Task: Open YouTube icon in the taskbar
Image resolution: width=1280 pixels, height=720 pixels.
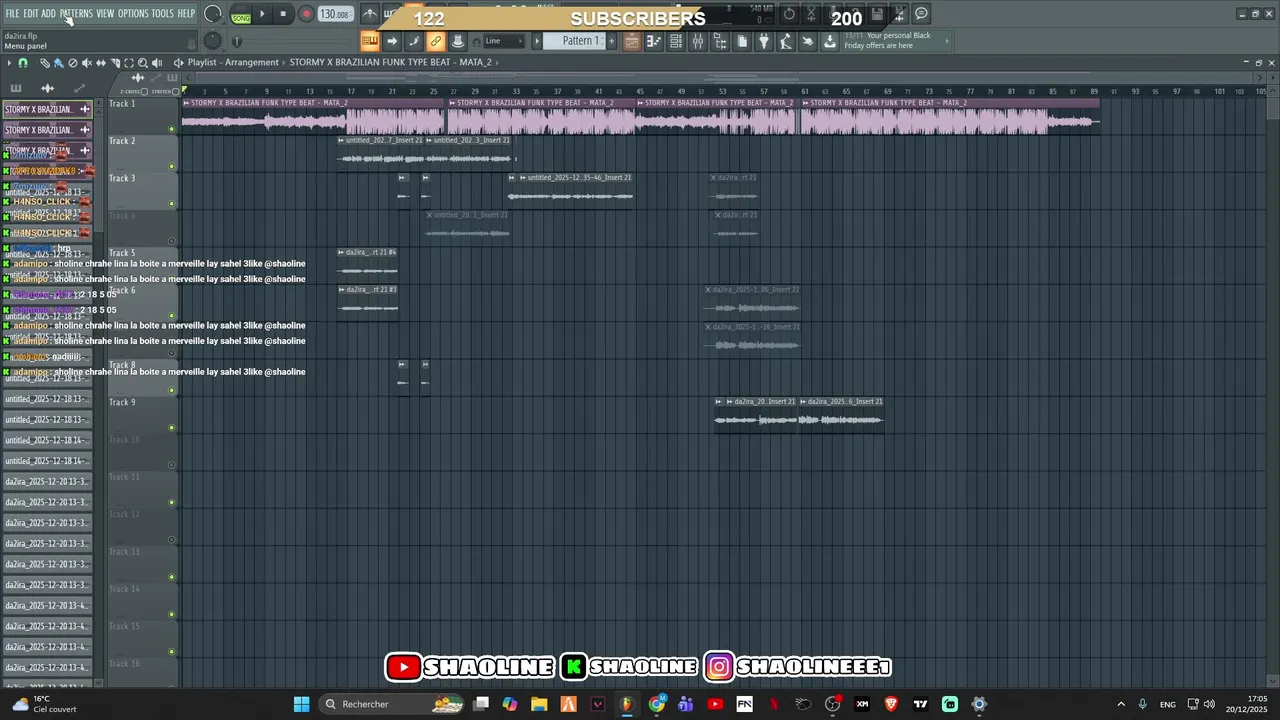Action: click(715, 704)
